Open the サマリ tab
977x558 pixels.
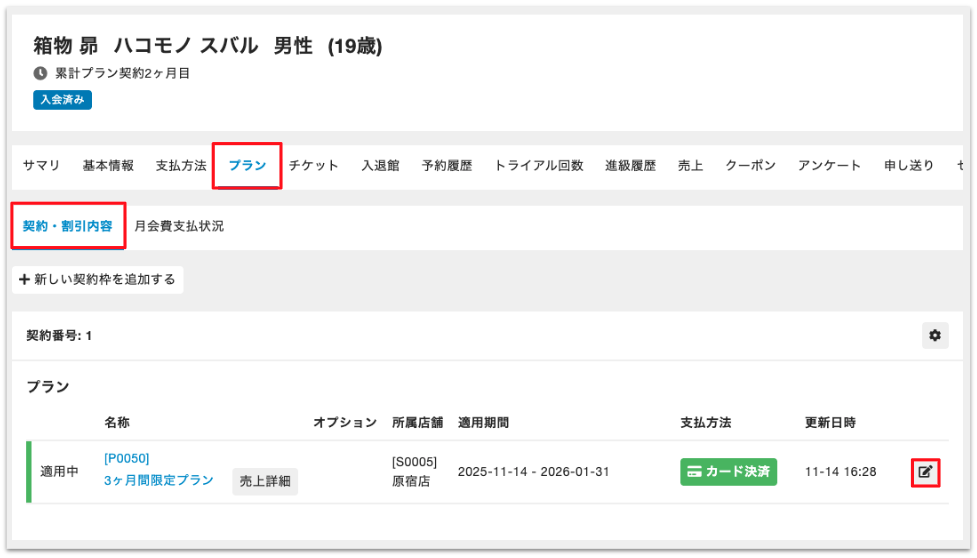click(41, 166)
